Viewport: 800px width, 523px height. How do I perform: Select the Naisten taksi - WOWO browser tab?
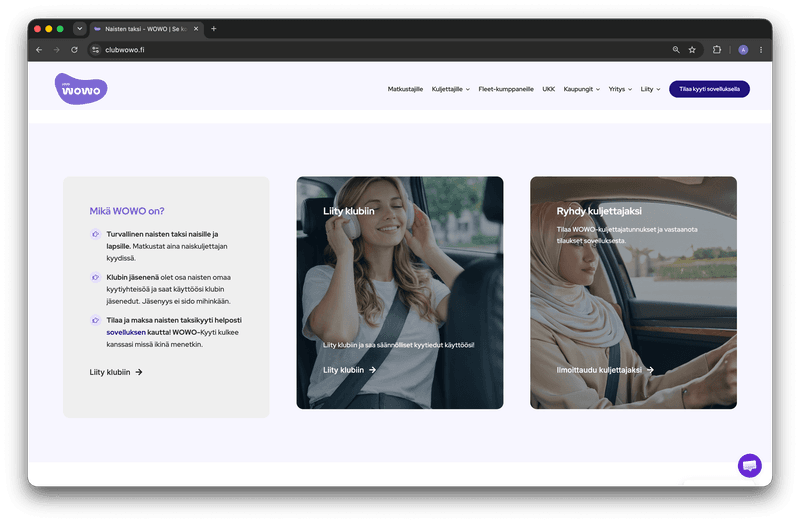tap(145, 29)
